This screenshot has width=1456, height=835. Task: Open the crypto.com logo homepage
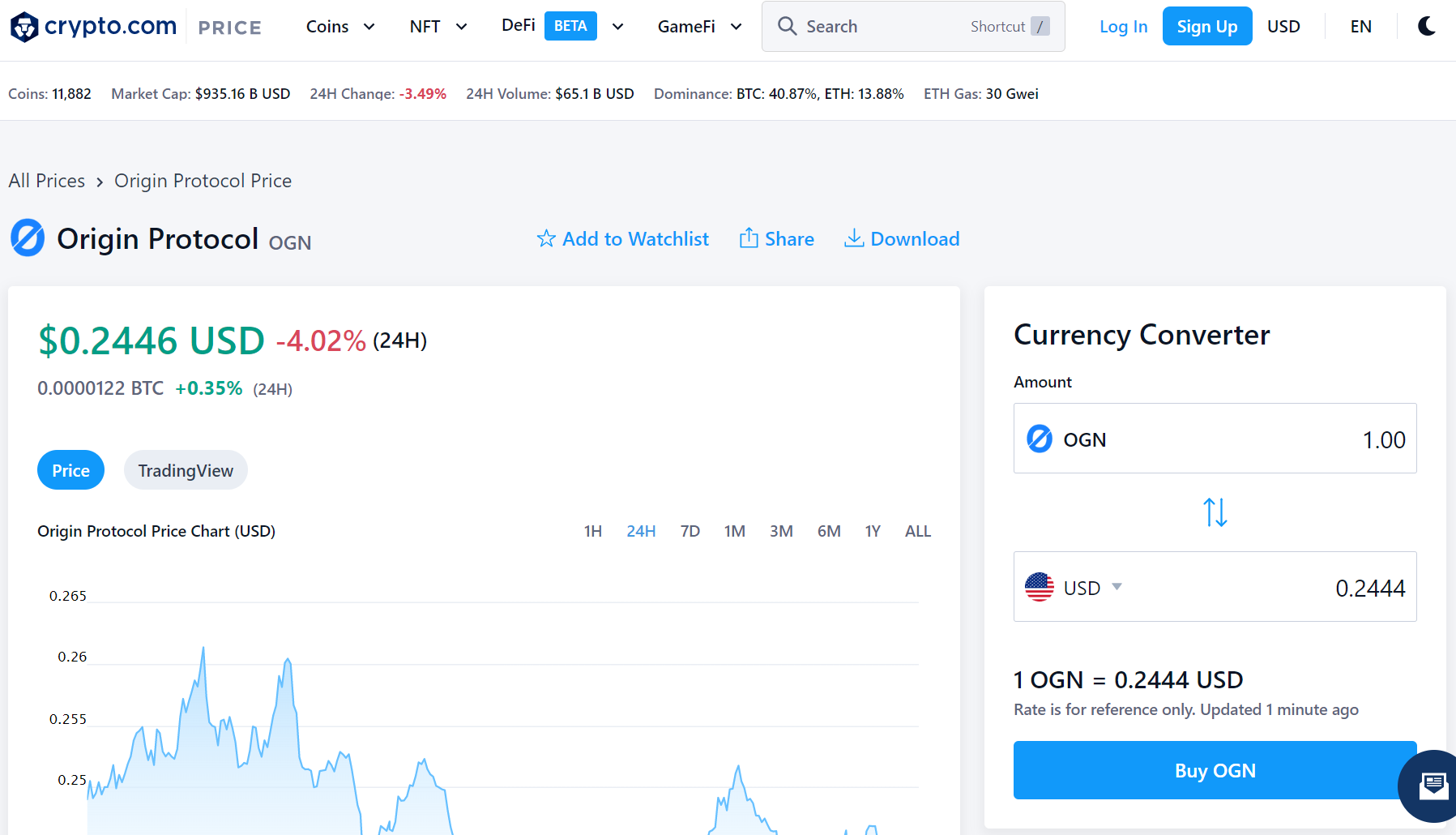click(93, 27)
